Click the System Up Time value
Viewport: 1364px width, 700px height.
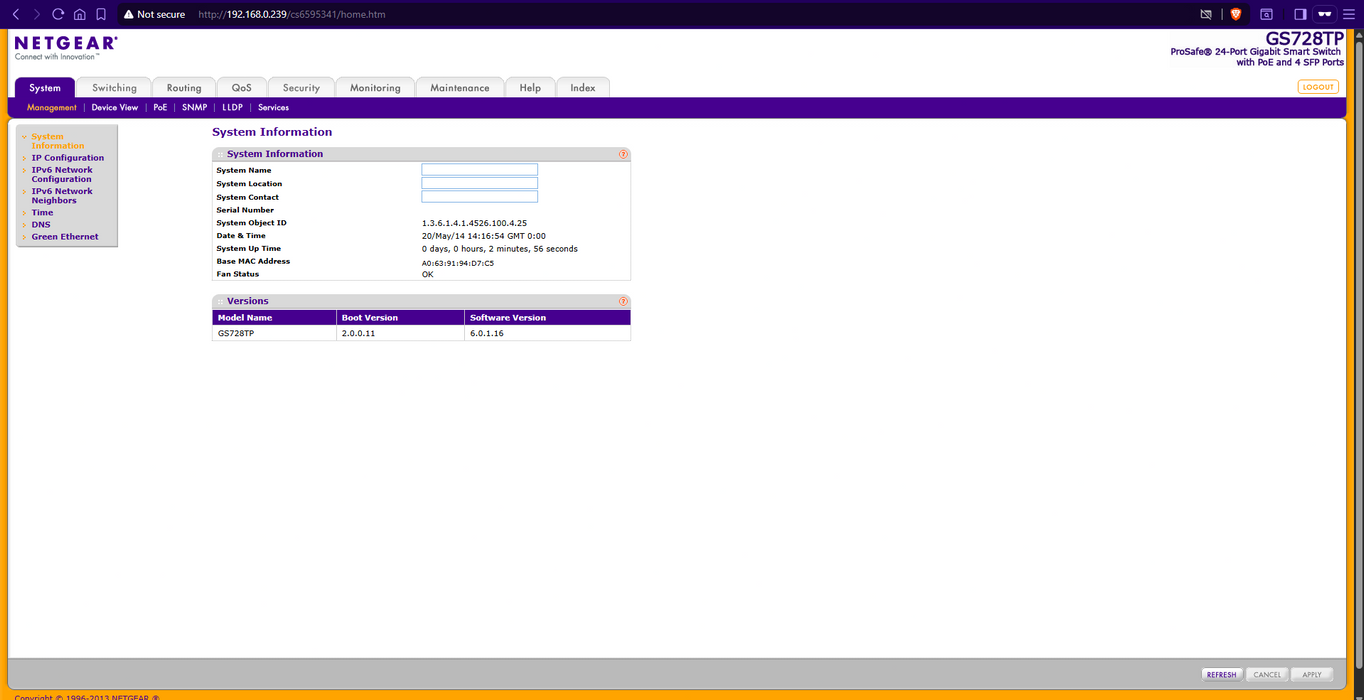500,249
